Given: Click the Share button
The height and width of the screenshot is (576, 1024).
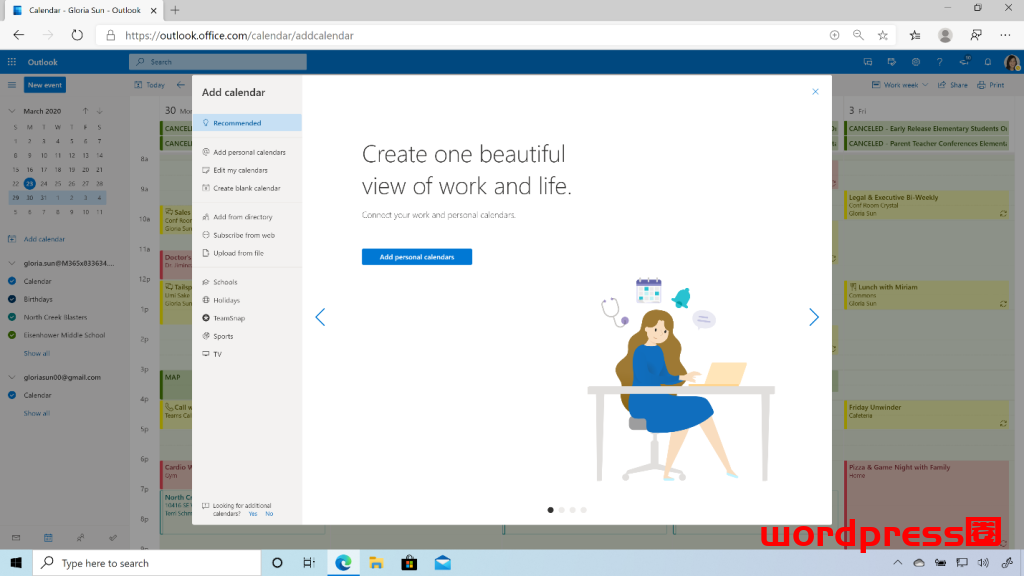Looking at the screenshot, I should pyautogui.click(x=953, y=85).
